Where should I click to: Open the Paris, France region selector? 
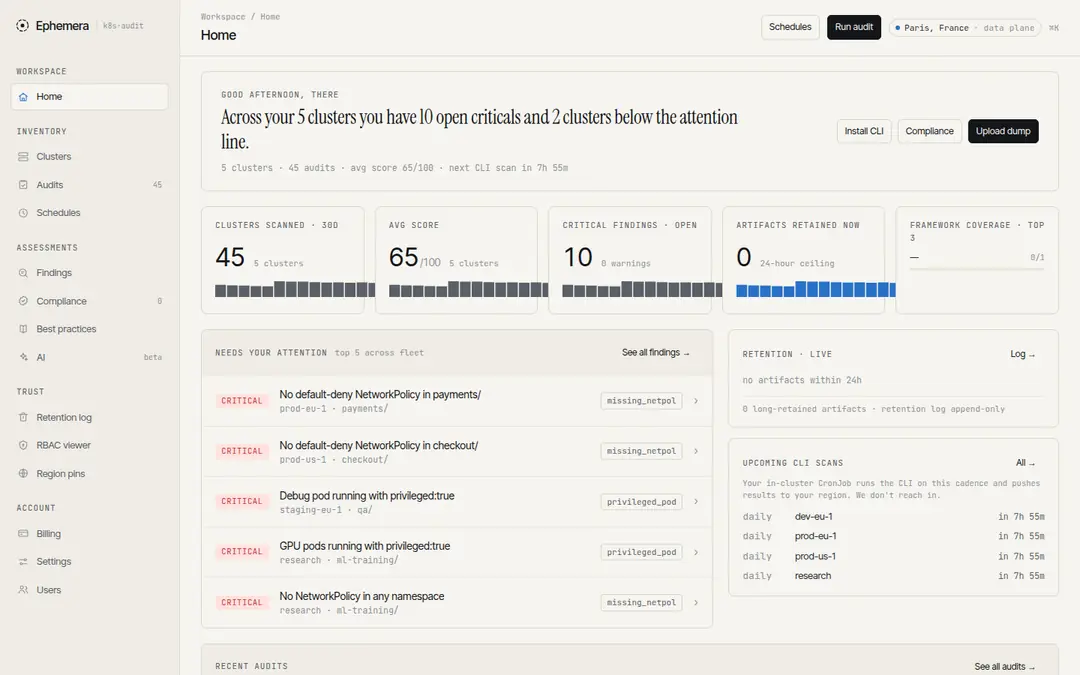964,28
